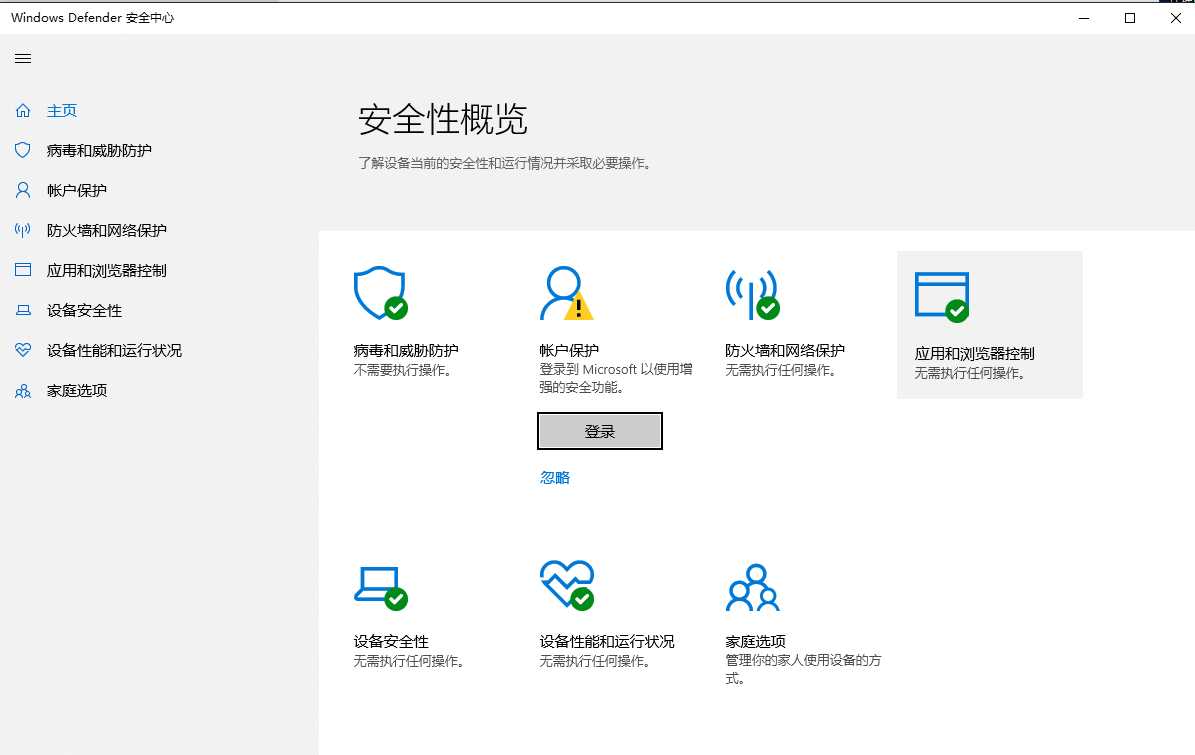Viewport: 1195px width, 755px height.
Task: Select 主页 in the sidebar
Action: tap(62, 110)
